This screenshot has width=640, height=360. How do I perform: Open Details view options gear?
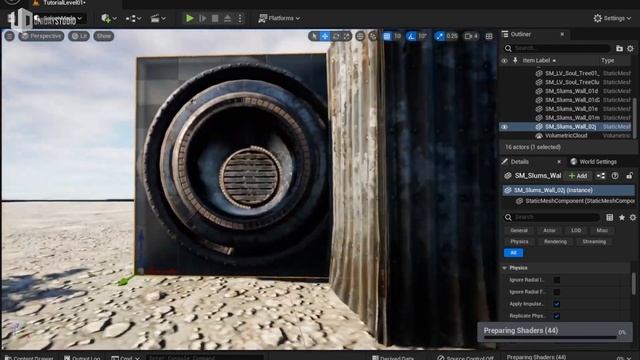coord(633,217)
